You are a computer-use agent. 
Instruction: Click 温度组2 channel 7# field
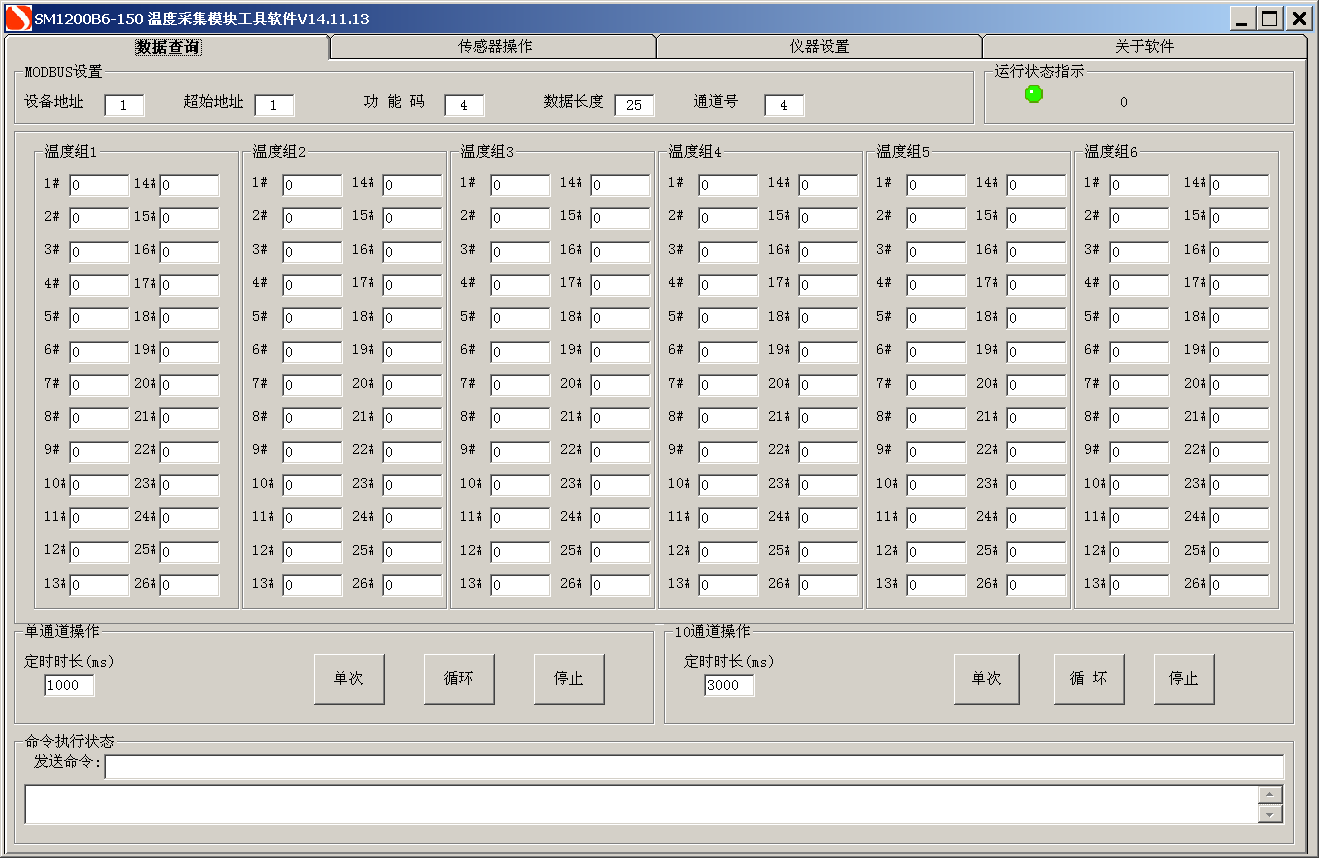click(312, 385)
